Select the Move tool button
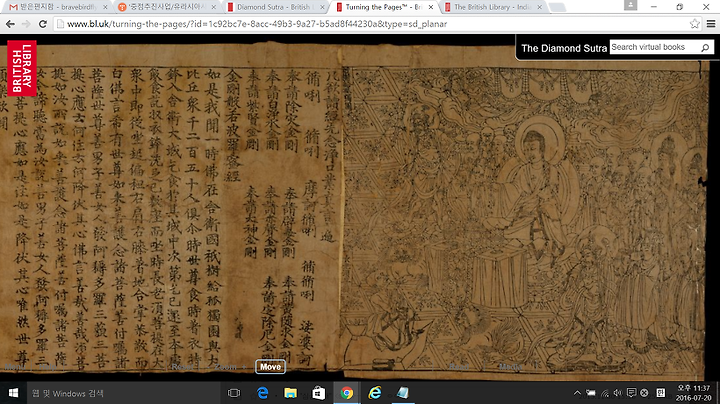 [270, 367]
